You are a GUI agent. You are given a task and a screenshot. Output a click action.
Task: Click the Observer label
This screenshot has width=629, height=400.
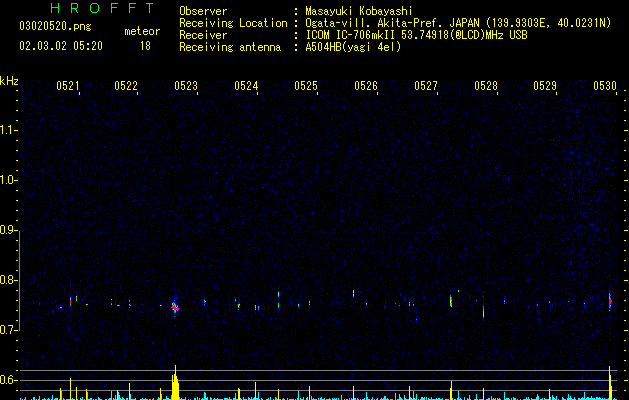203,11
